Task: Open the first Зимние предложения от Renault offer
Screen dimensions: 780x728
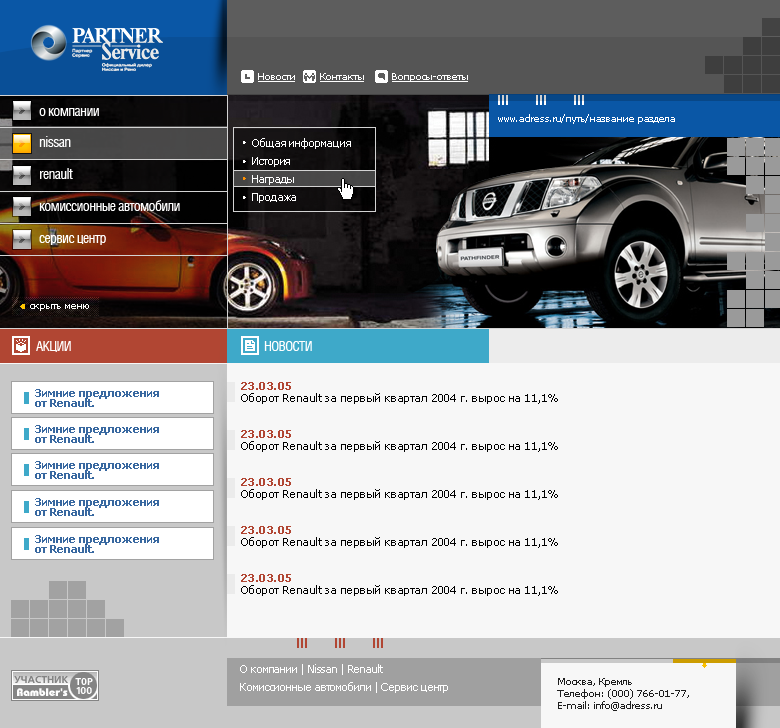Action: (x=112, y=398)
